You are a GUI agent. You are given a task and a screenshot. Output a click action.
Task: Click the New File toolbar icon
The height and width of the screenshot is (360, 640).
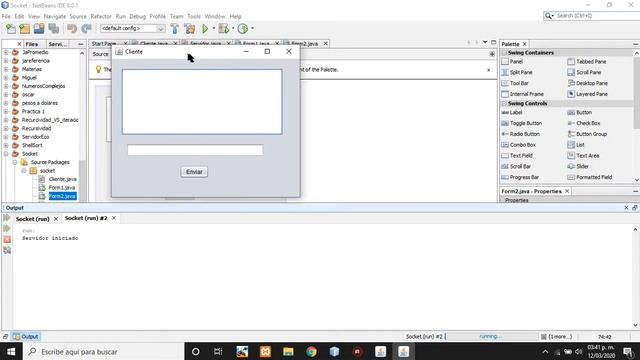[x=11, y=29]
